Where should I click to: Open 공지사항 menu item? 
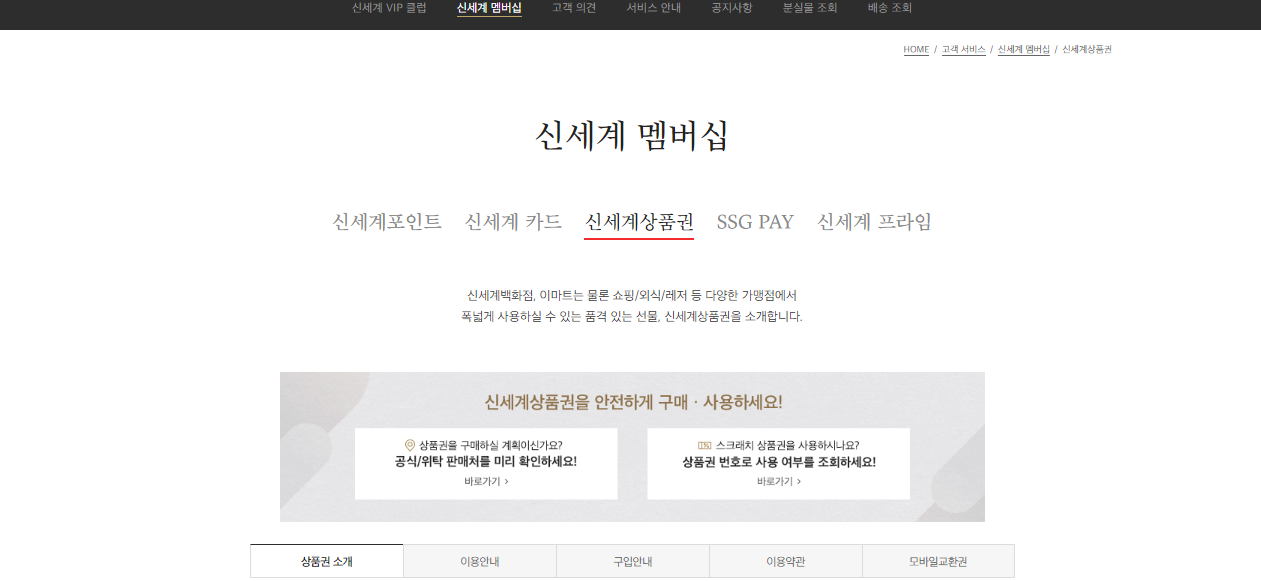731,8
